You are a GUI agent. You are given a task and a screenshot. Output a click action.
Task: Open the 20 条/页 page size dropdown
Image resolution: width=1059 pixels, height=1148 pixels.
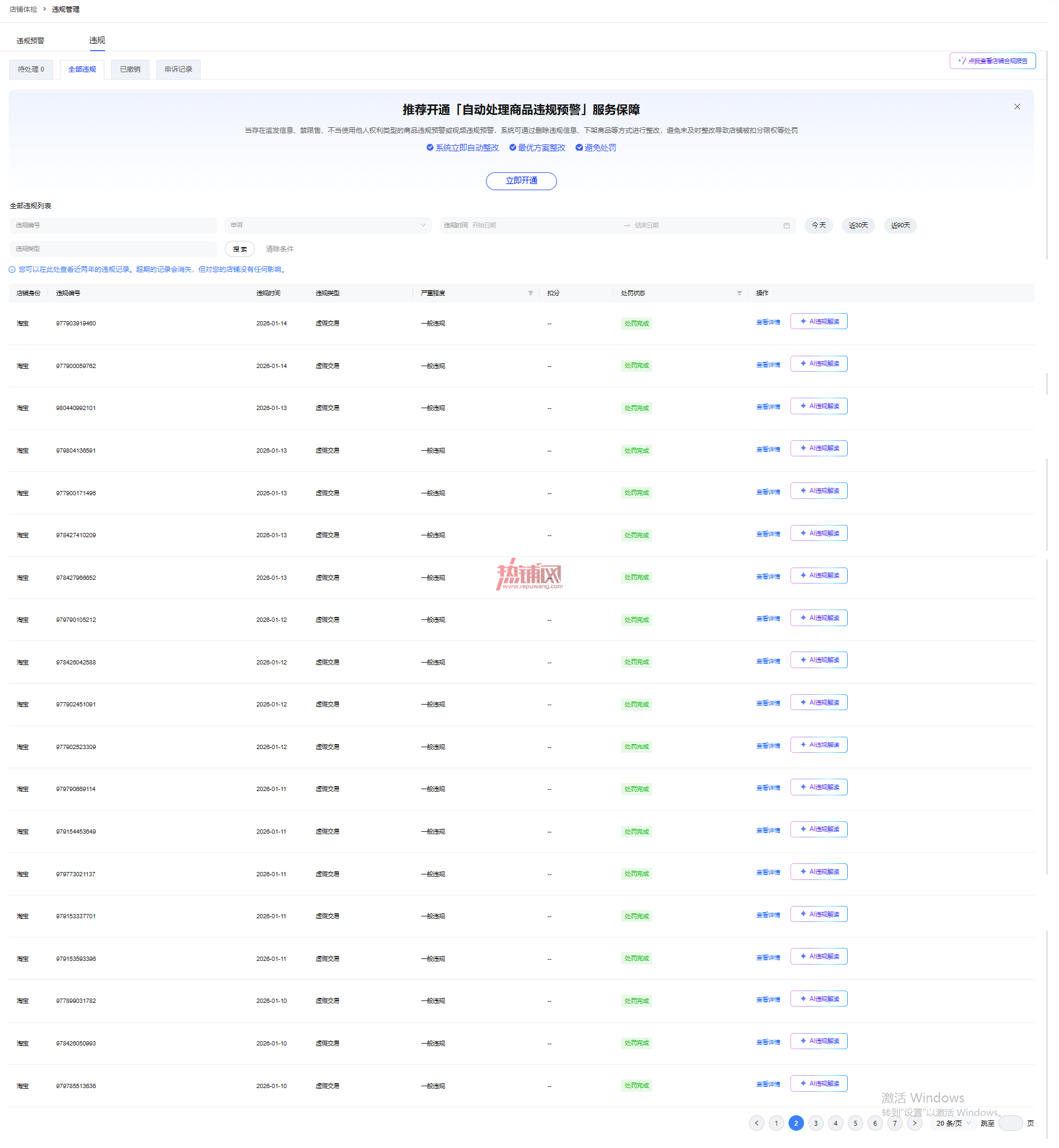coord(953,1123)
